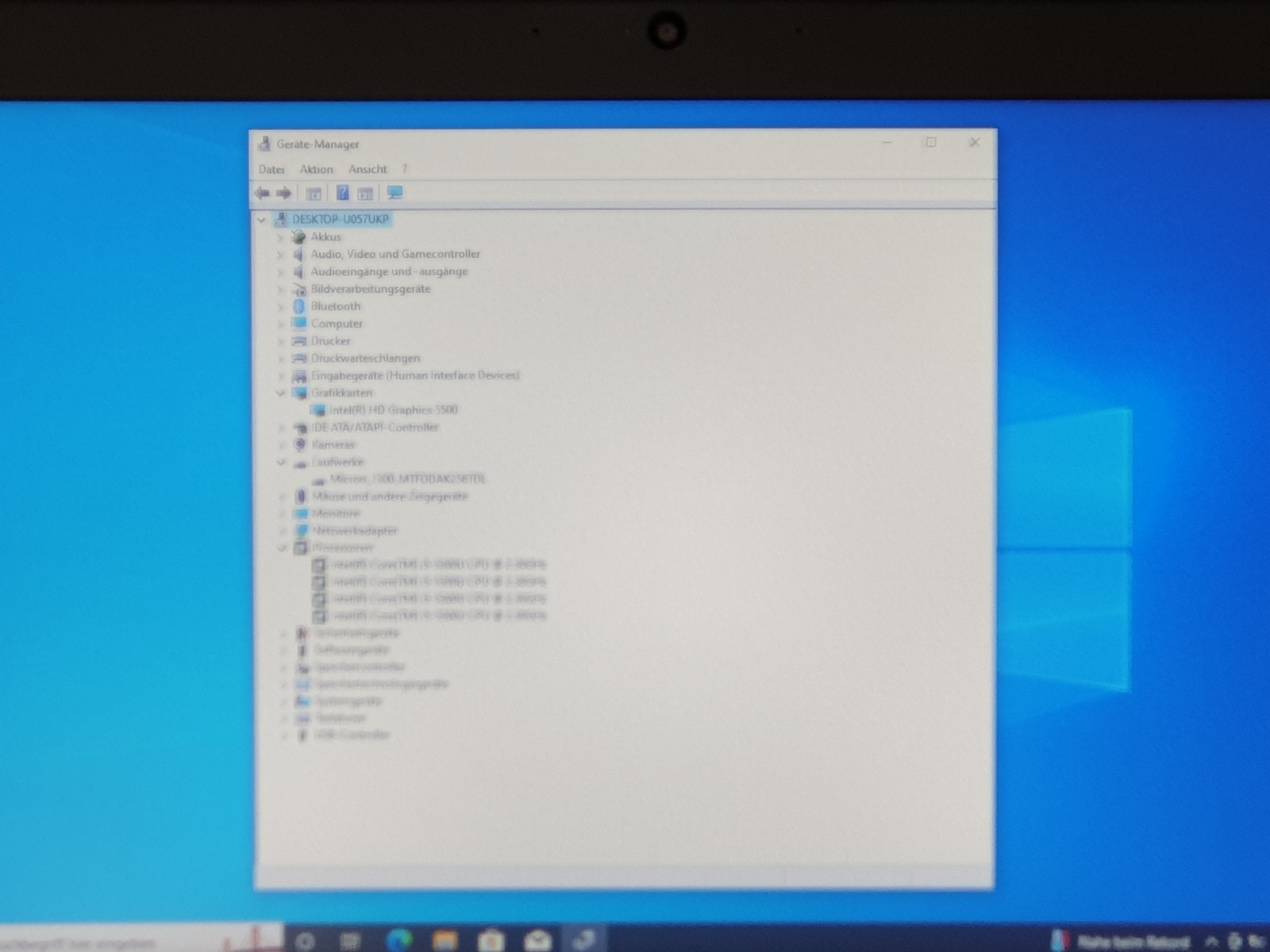This screenshot has width=1270, height=952.
Task: Open Microsoft Edge from the taskbar
Action: tap(398, 941)
